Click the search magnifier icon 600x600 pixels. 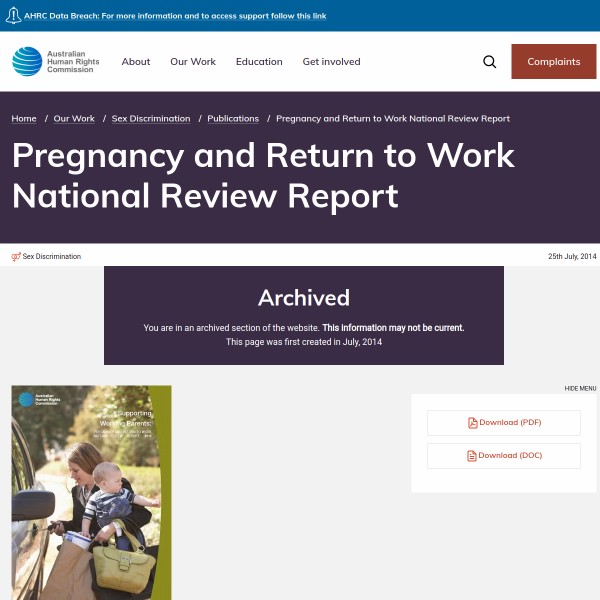tap(489, 62)
